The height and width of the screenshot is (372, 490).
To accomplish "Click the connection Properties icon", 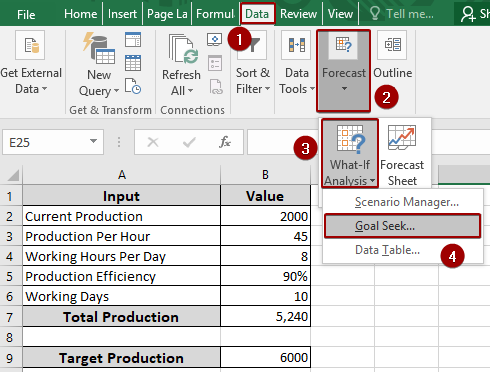I will coord(215,63).
